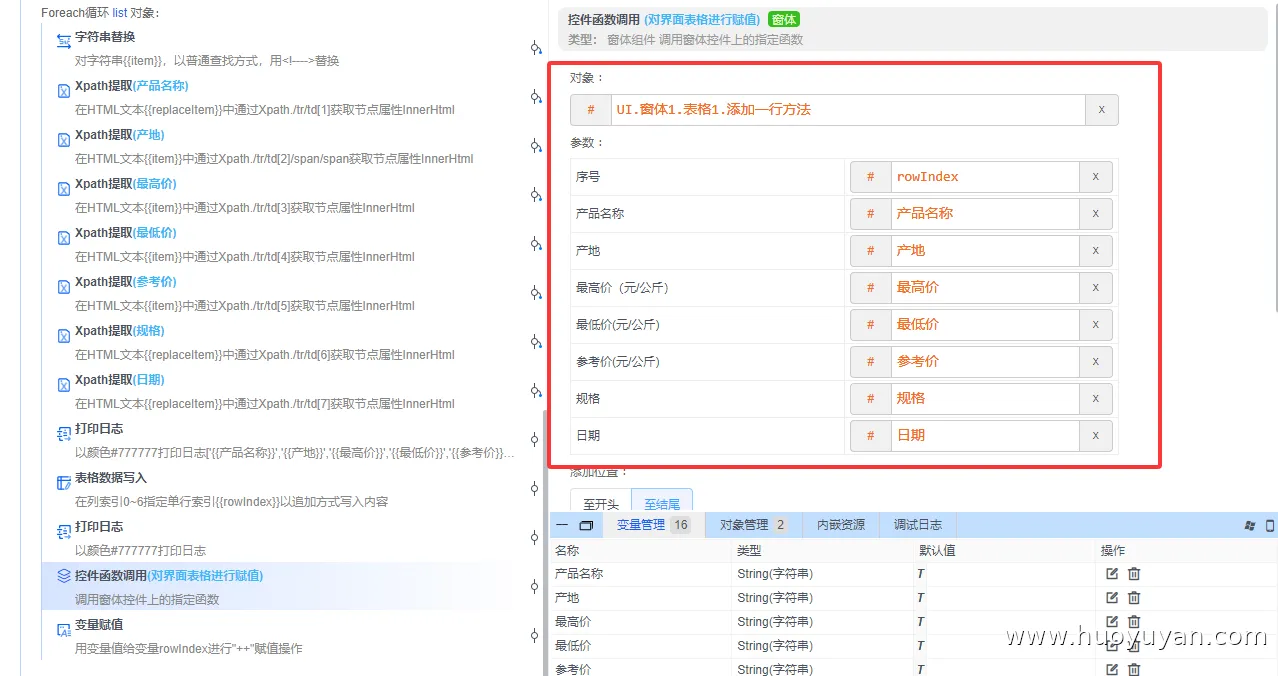
Task: Click the 表格数据写入 table icon
Action: tap(64, 482)
